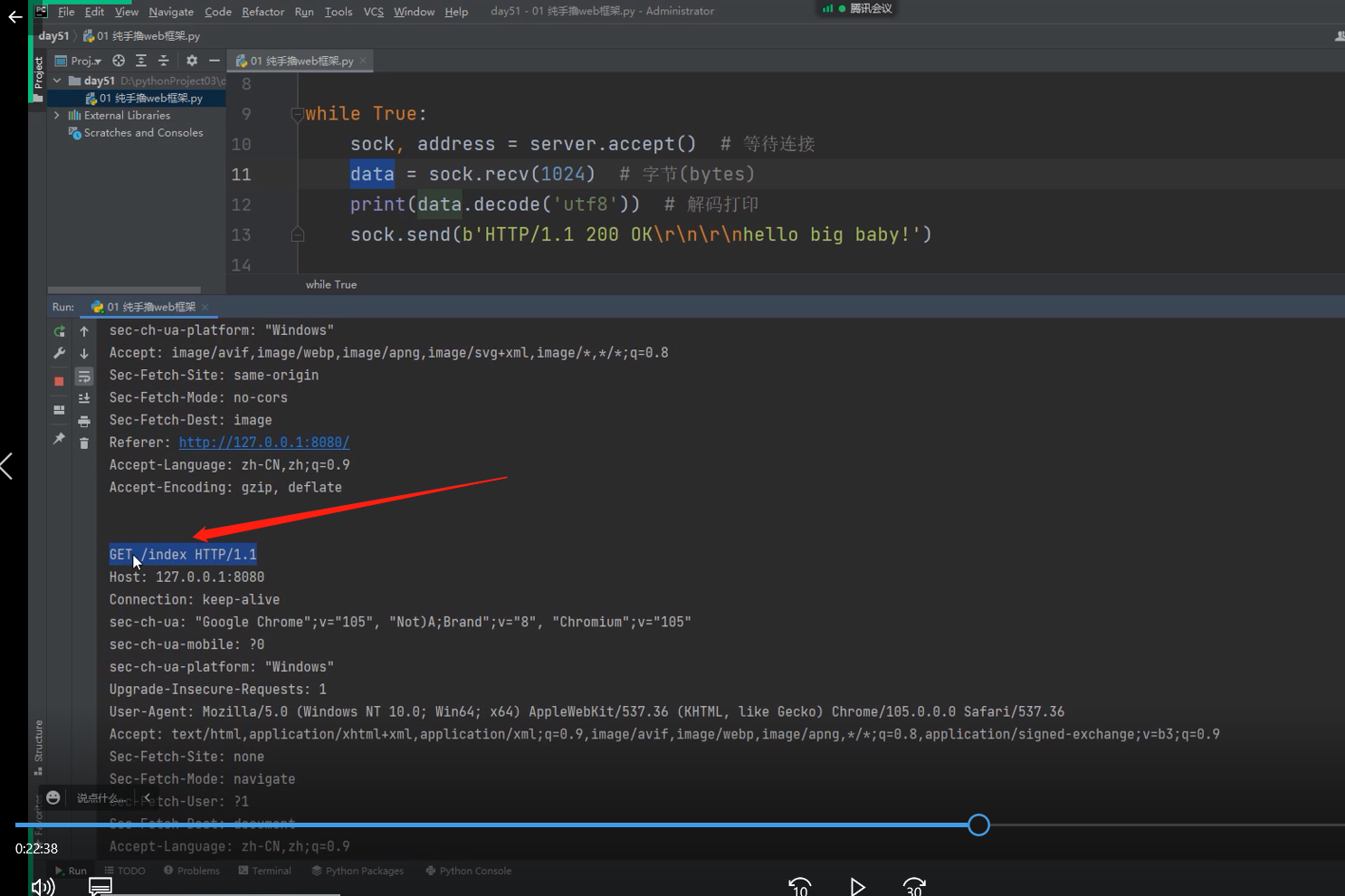Image resolution: width=1345 pixels, height=896 pixels.
Task: Toggle Scroll to End of console
Action: tap(84, 398)
